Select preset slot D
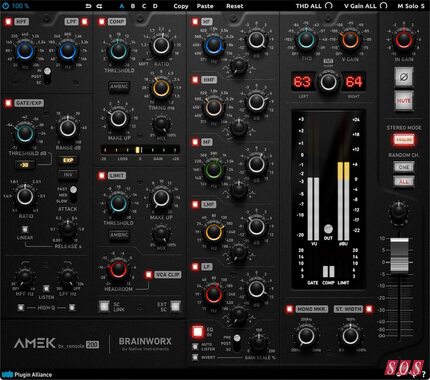Viewport: 430px width, 380px height. tap(155, 6)
